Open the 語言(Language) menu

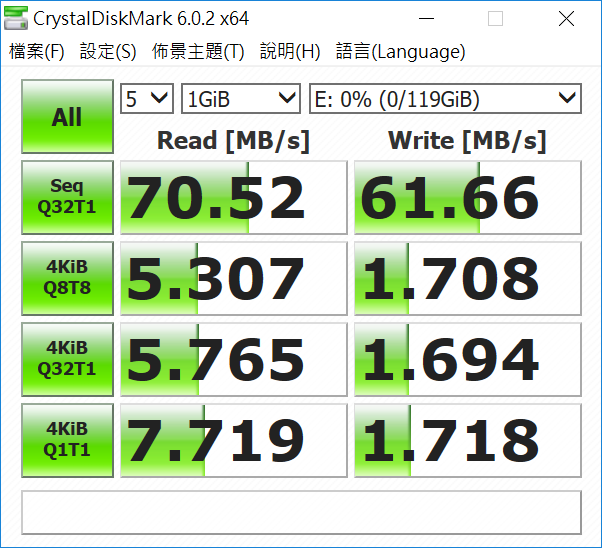[x=400, y=51]
